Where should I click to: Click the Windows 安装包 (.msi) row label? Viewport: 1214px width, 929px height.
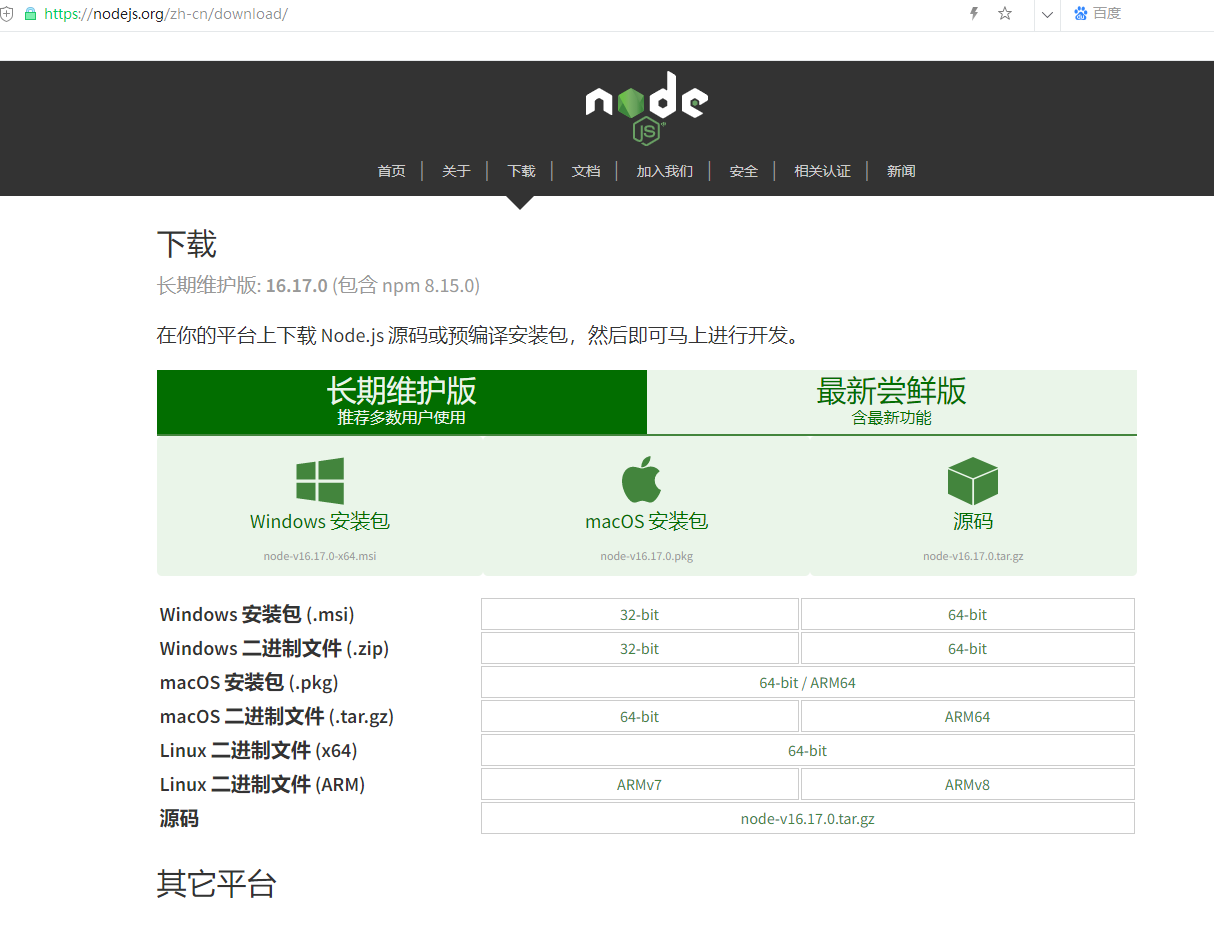[257, 614]
